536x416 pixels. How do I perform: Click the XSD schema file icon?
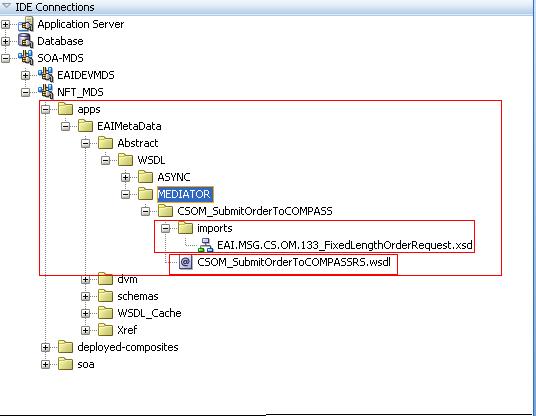click(x=205, y=245)
